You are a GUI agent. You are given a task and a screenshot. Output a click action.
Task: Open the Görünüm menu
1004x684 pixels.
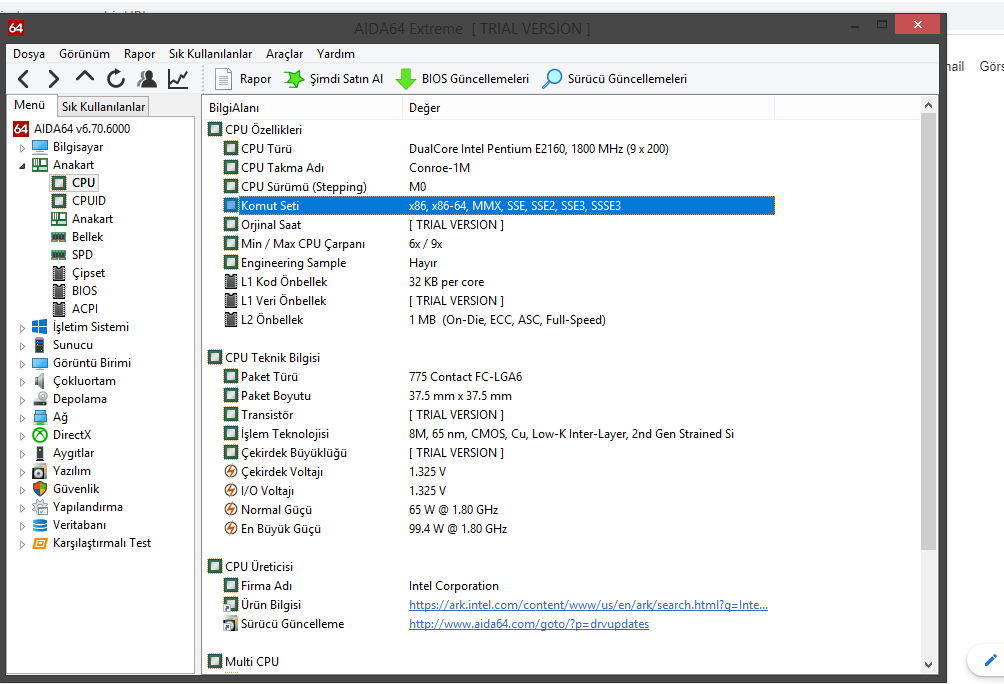tap(85, 54)
